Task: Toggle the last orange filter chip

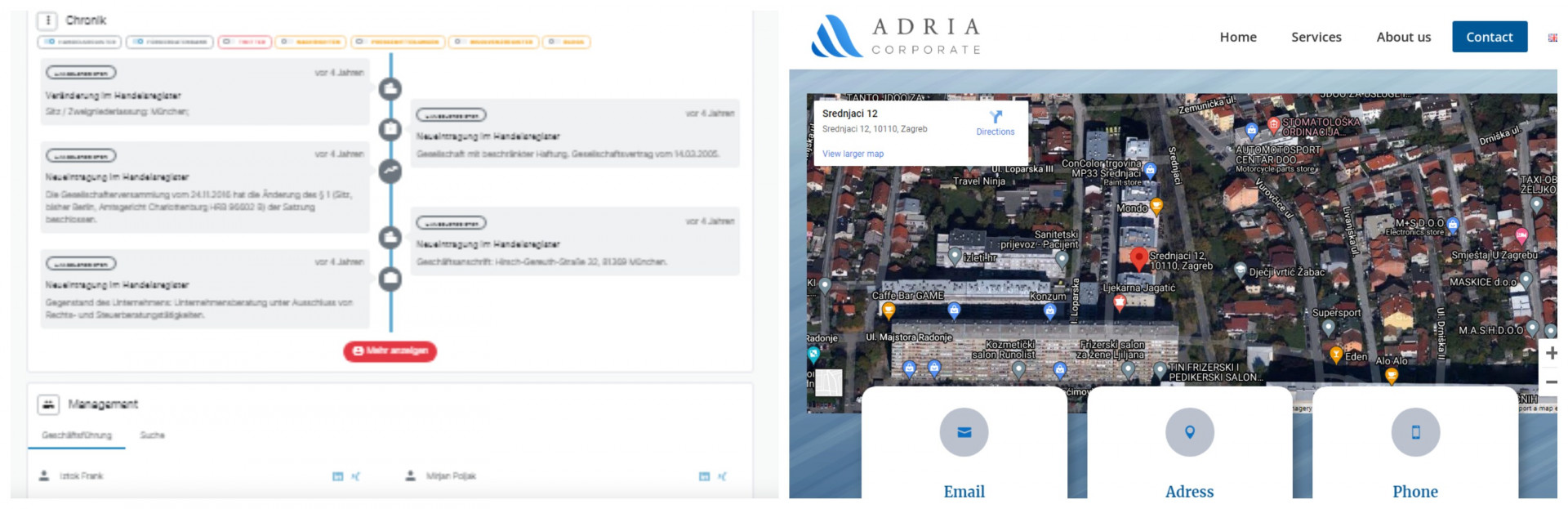Action: 566,42
